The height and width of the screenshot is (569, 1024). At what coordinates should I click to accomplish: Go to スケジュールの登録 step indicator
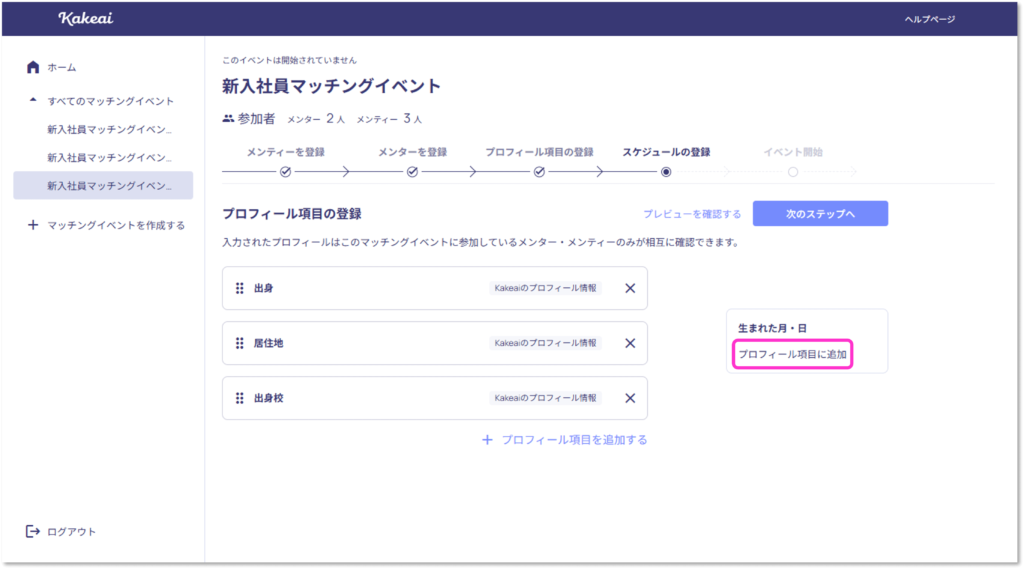(666, 172)
